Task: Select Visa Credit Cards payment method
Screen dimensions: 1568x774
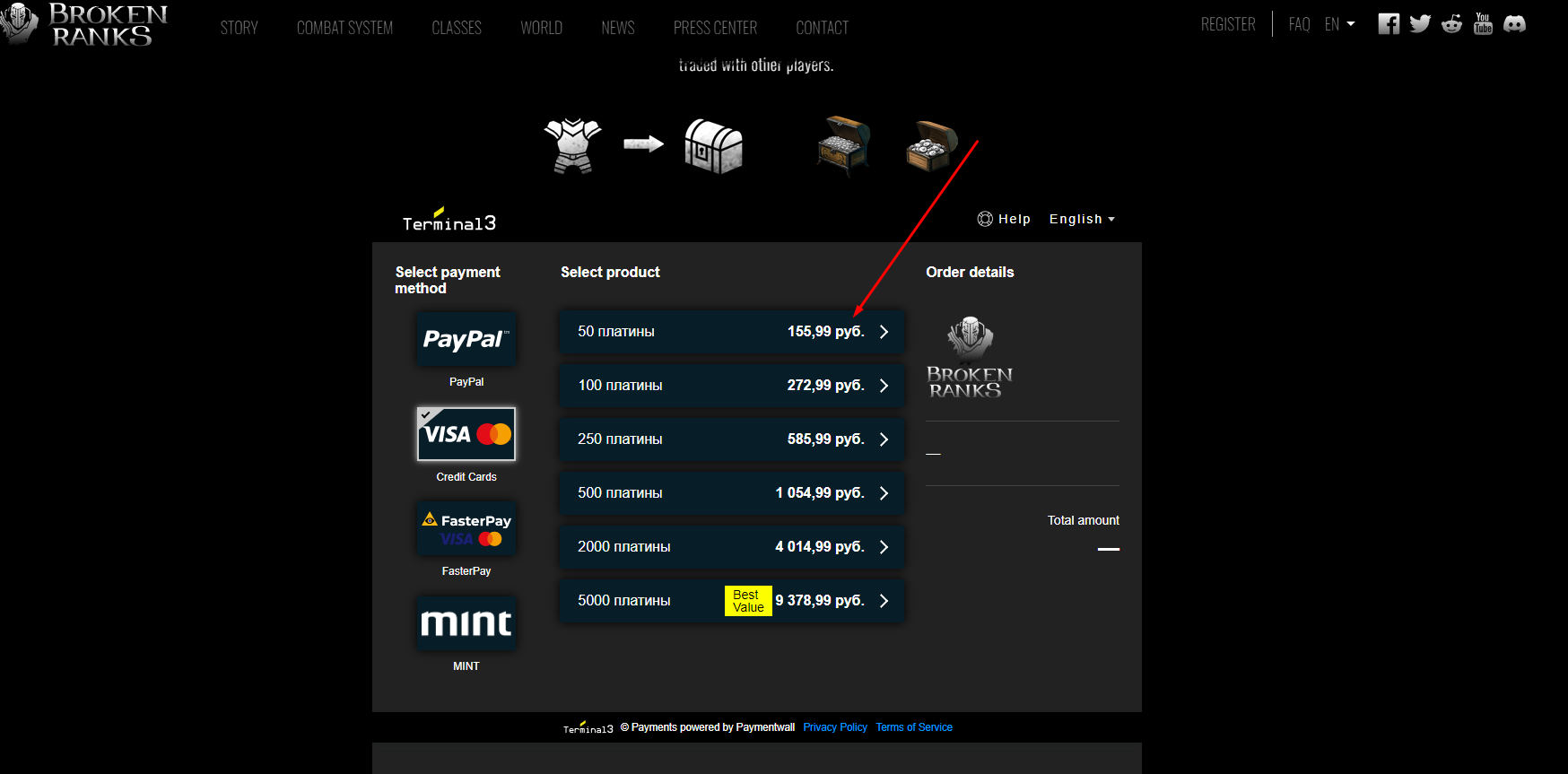Action: point(466,434)
